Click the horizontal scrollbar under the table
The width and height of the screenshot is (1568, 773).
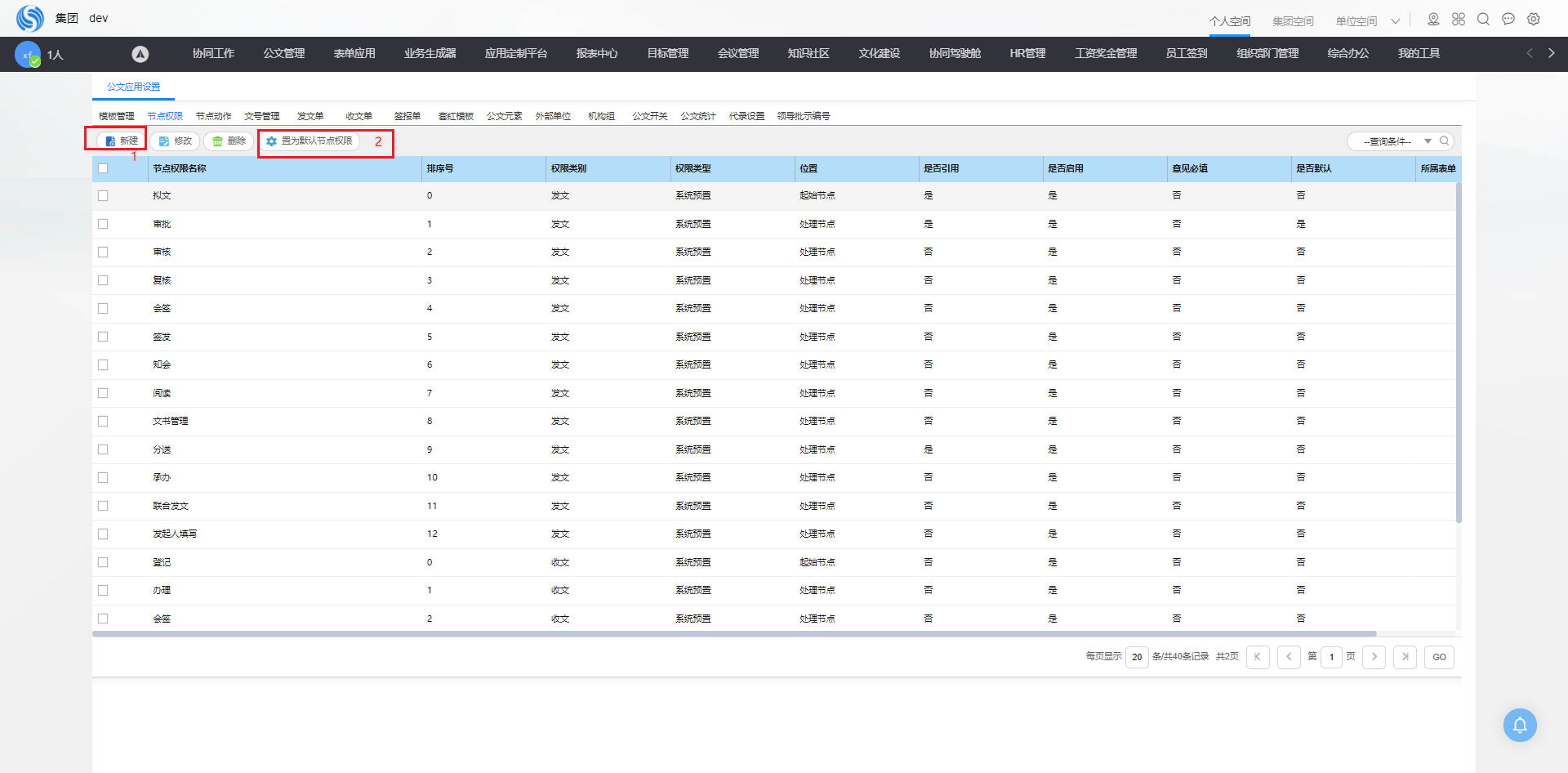coord(733,634)
